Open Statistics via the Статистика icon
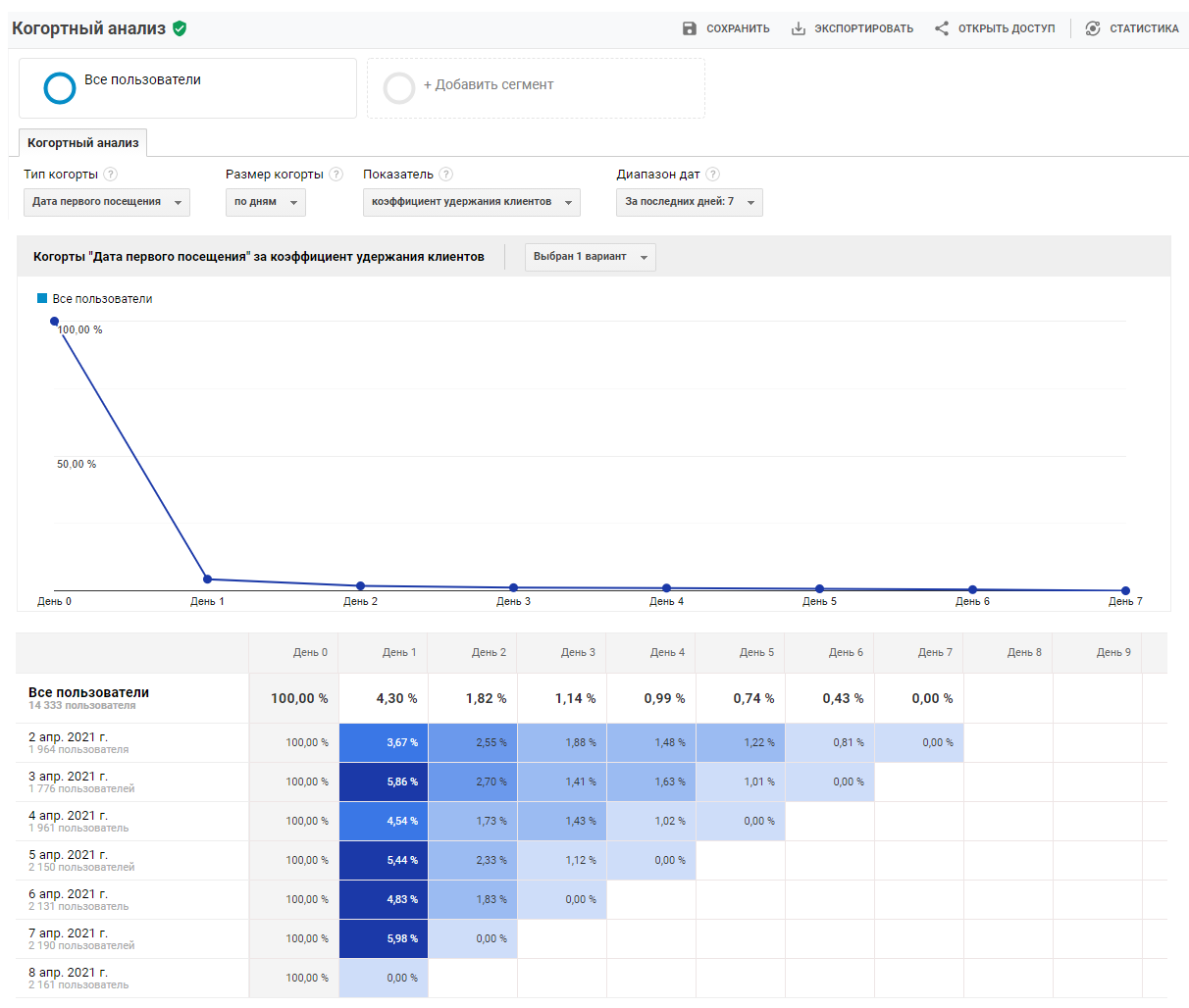 pos(1092,28)
